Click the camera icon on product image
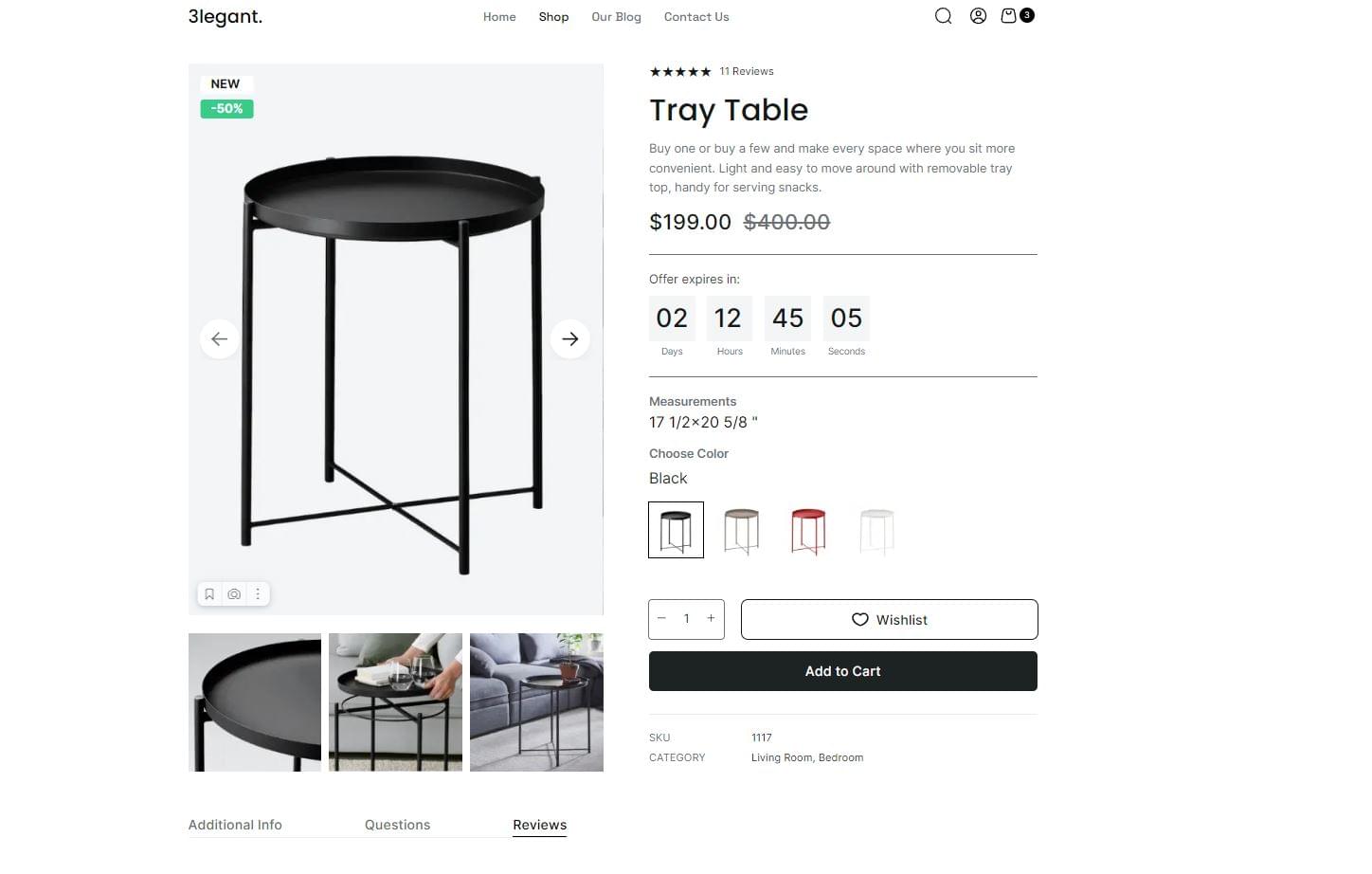Viewport: 1372px width, 874px height. click(234, 594)
